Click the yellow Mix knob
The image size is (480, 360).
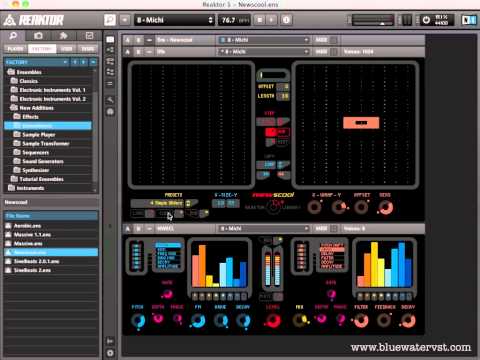click(x=300, y=320)
